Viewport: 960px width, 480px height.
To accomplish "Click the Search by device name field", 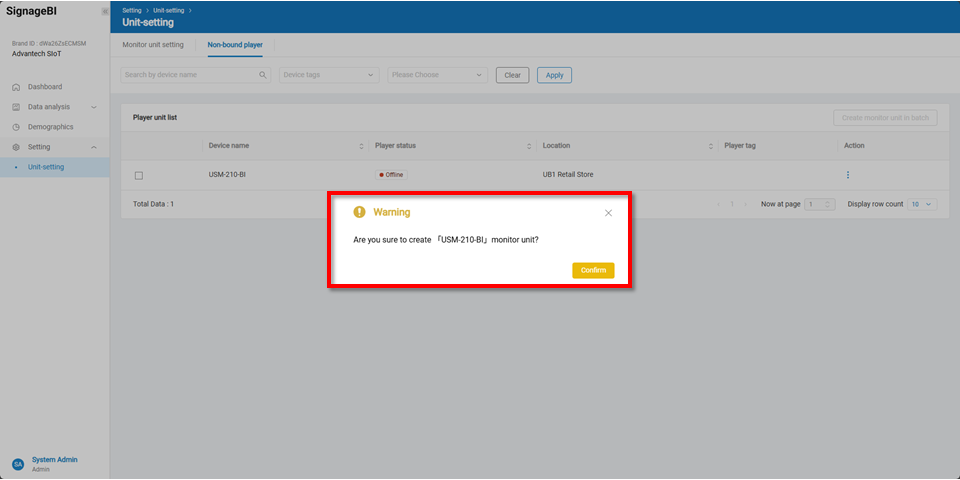I will coord(188,75).
